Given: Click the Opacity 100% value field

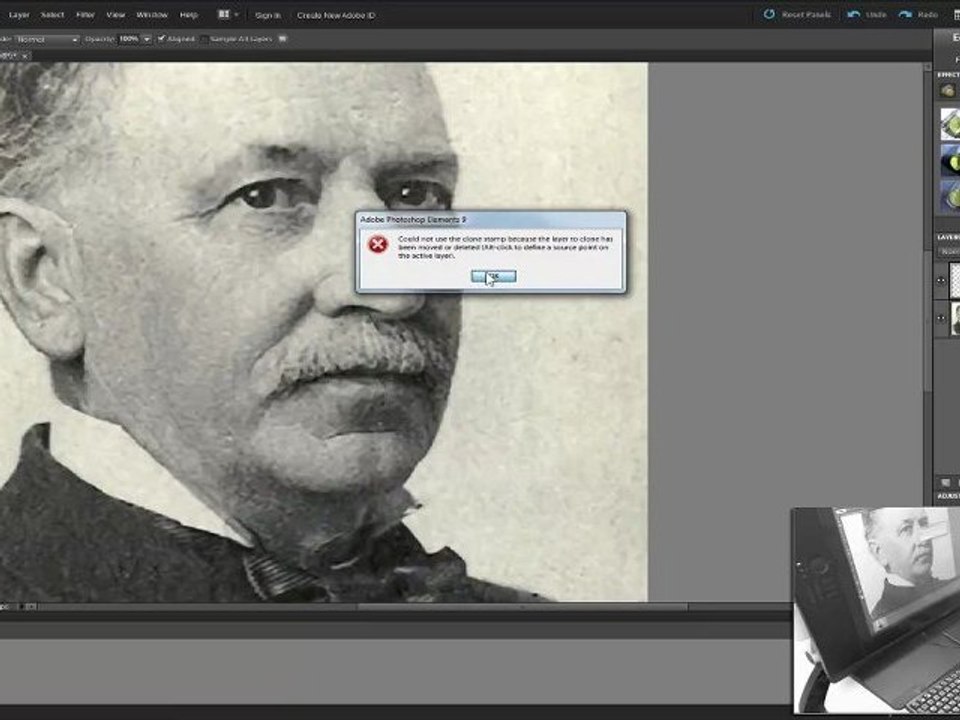Looking at the screenshot, I should click(x=129, y=39).
